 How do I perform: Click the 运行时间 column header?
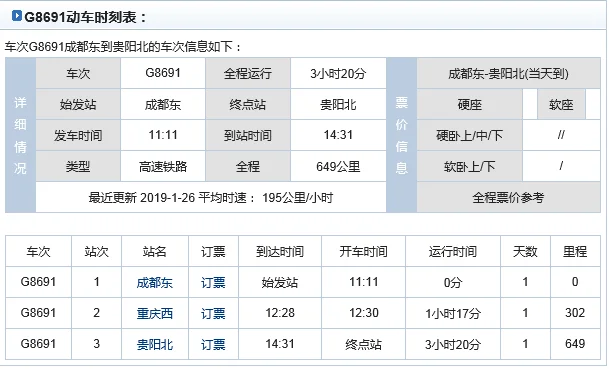[453, 251]
